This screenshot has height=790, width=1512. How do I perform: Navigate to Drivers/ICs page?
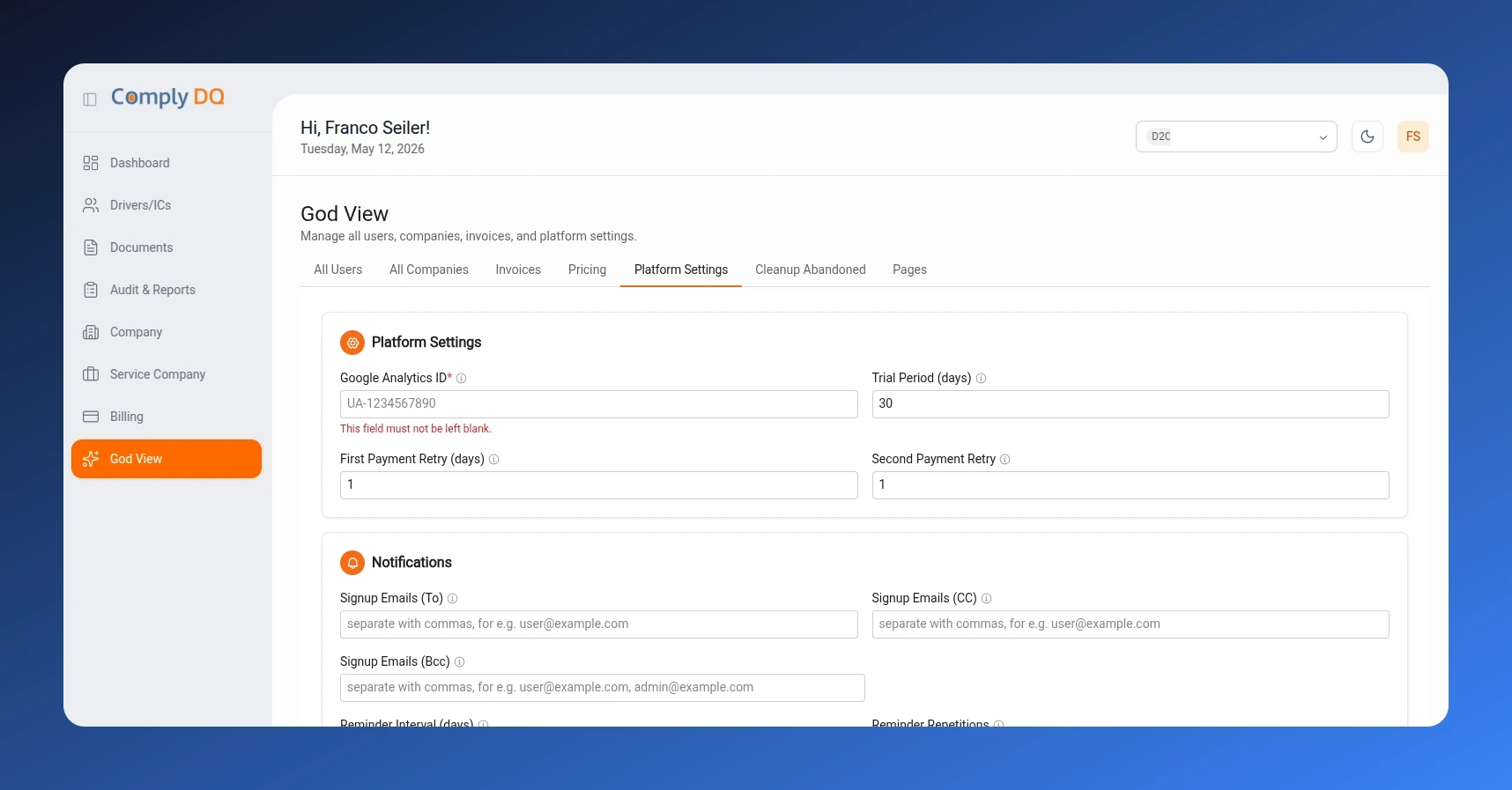(167, 205)
